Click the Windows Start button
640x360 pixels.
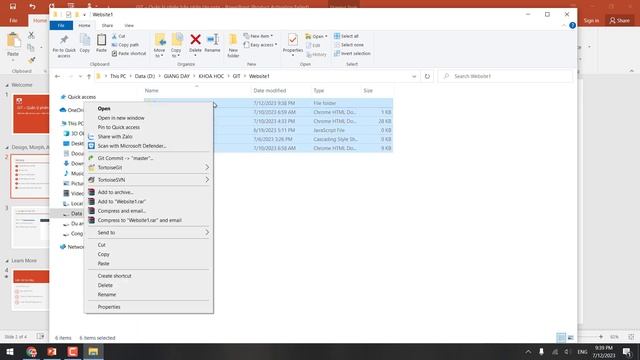click(x=10, y=351)
